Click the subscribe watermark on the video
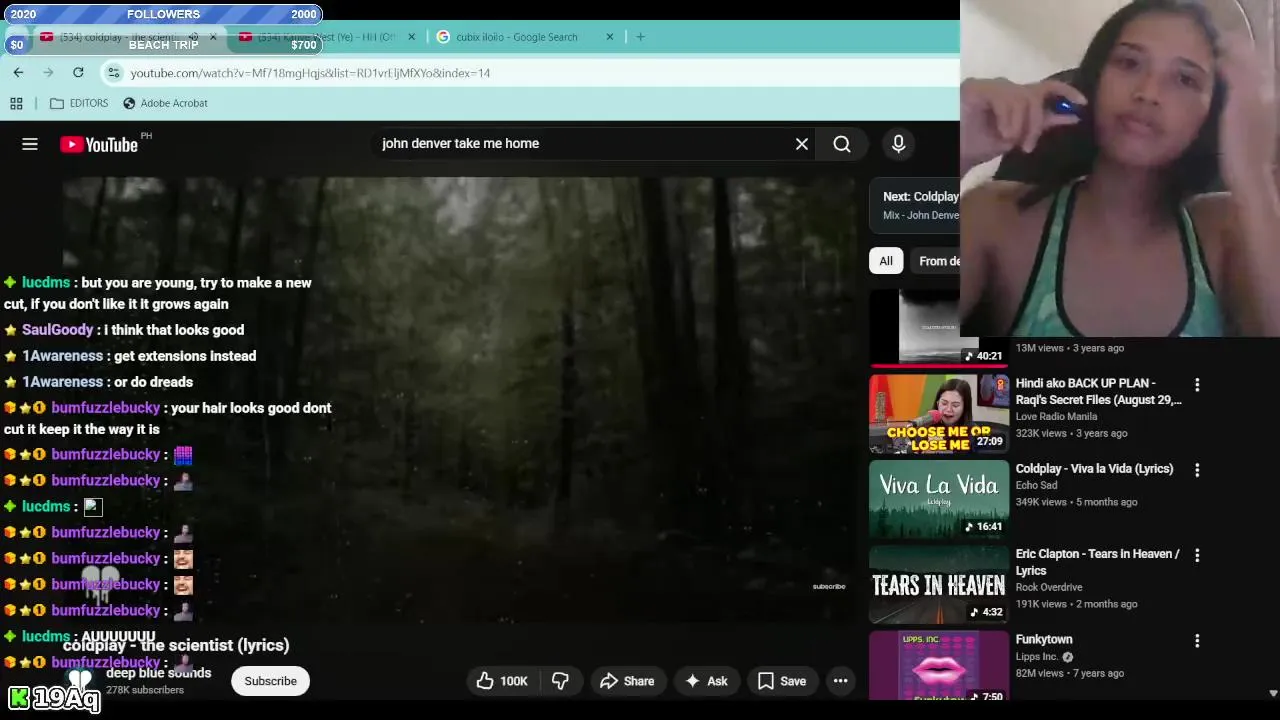Image resolution: width=1280 pixels, height=720 pixels. 829,586
